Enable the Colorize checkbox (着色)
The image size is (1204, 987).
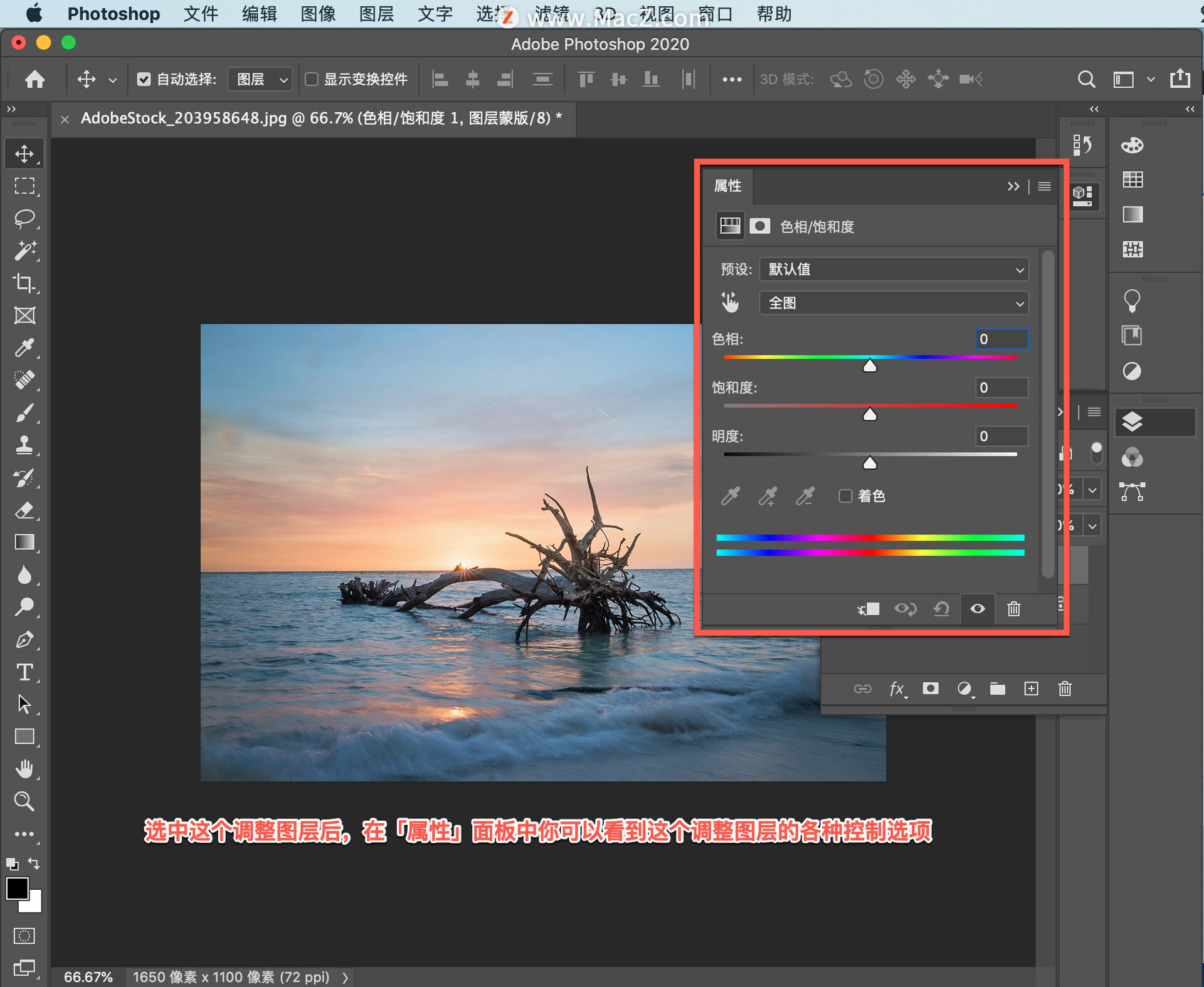[x=845, y=496]
